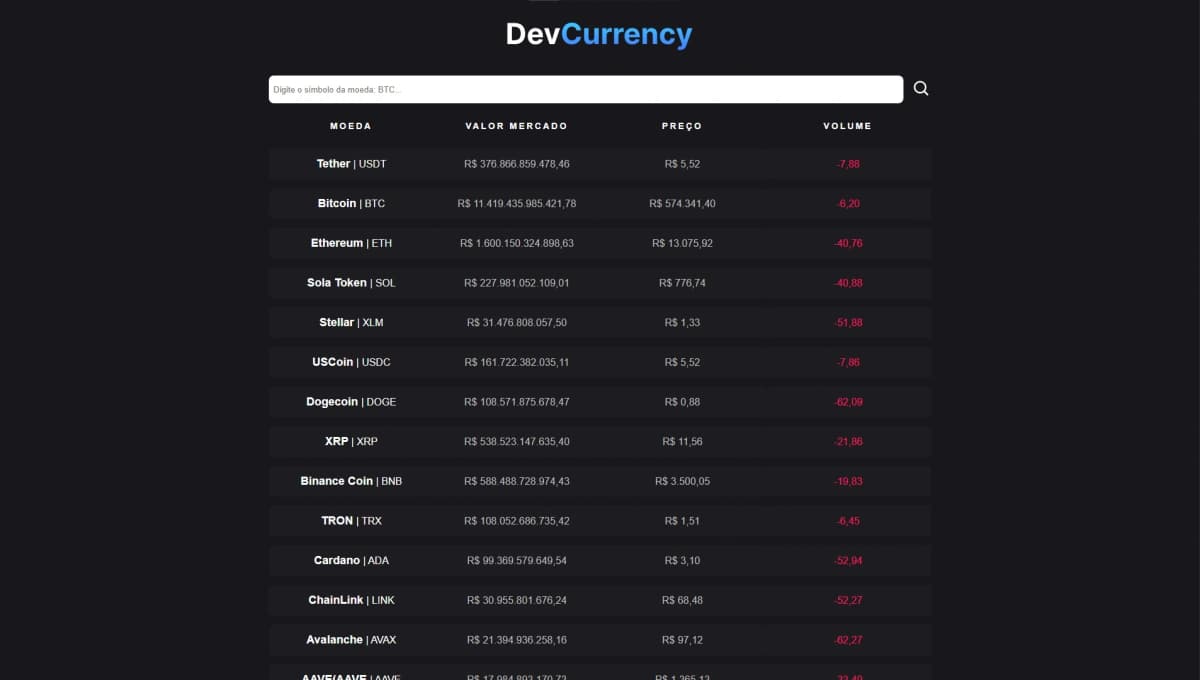Click ChainLink volume change -52,27

(x=848, y=600)
